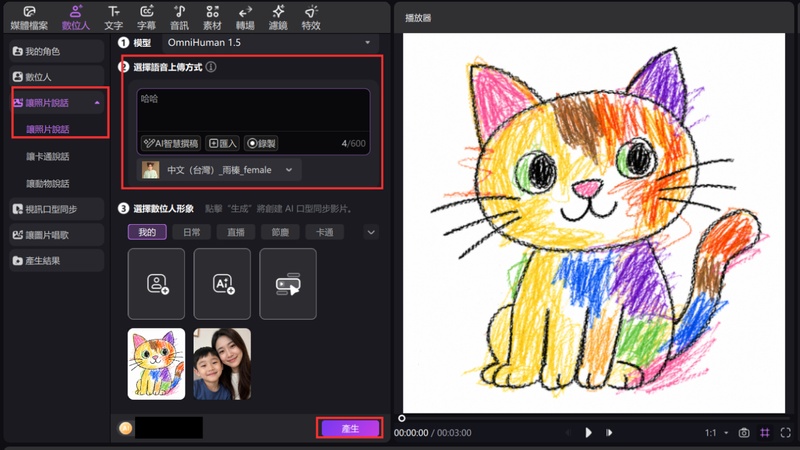Open the 中文（台灣）female voice dropdown
The image size is (800, 450).
click(219, 170)
